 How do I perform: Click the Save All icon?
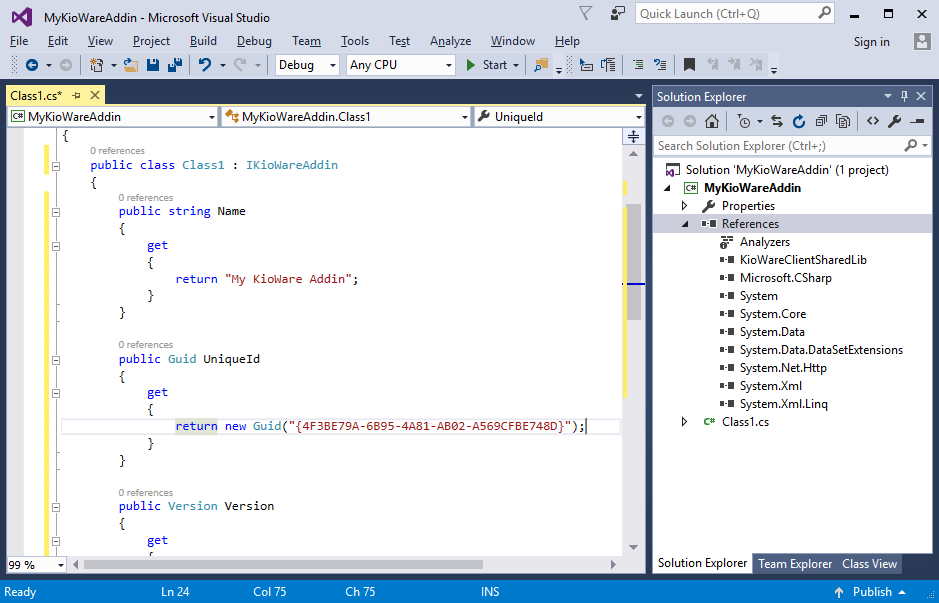coord(175,65)
